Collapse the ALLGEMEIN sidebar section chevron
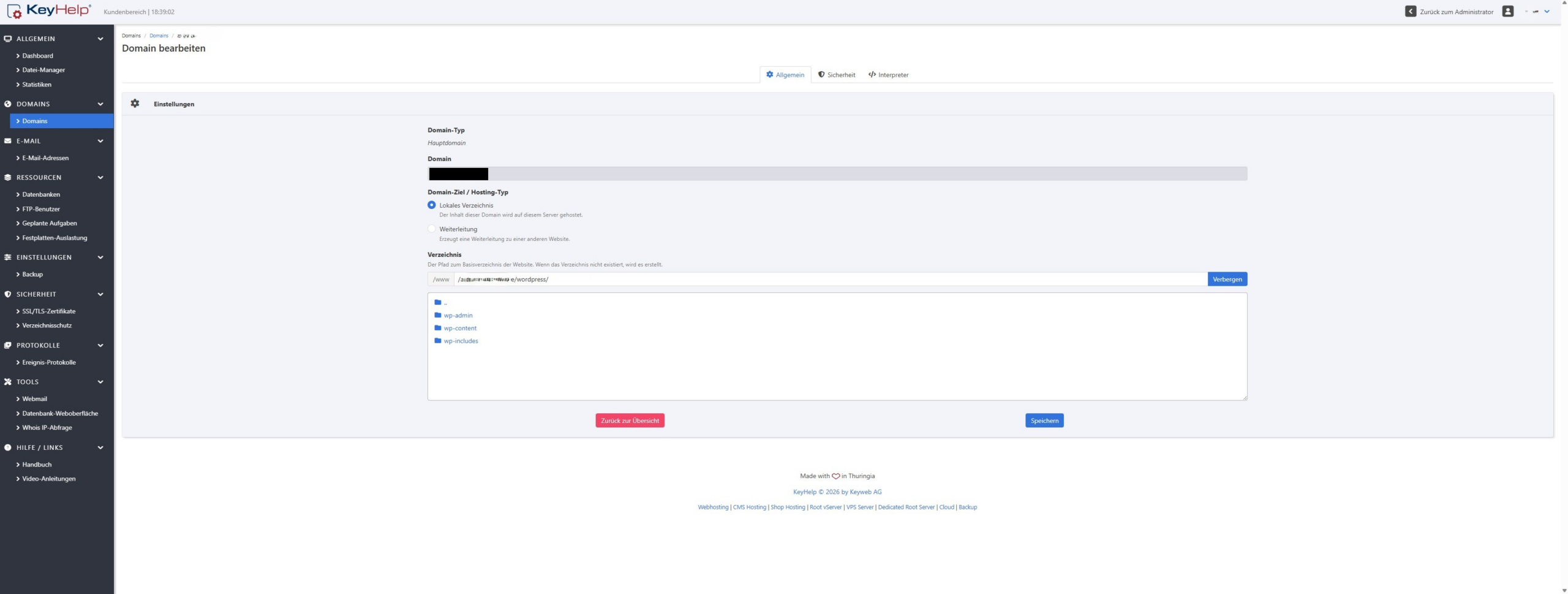The height and width of the screenshot is (594, 1568). click(x=100, y=39)
